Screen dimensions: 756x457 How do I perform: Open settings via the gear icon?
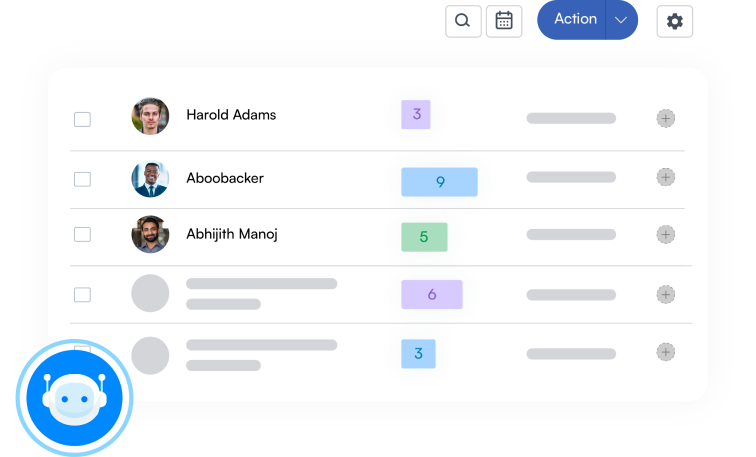coord(675,21)
